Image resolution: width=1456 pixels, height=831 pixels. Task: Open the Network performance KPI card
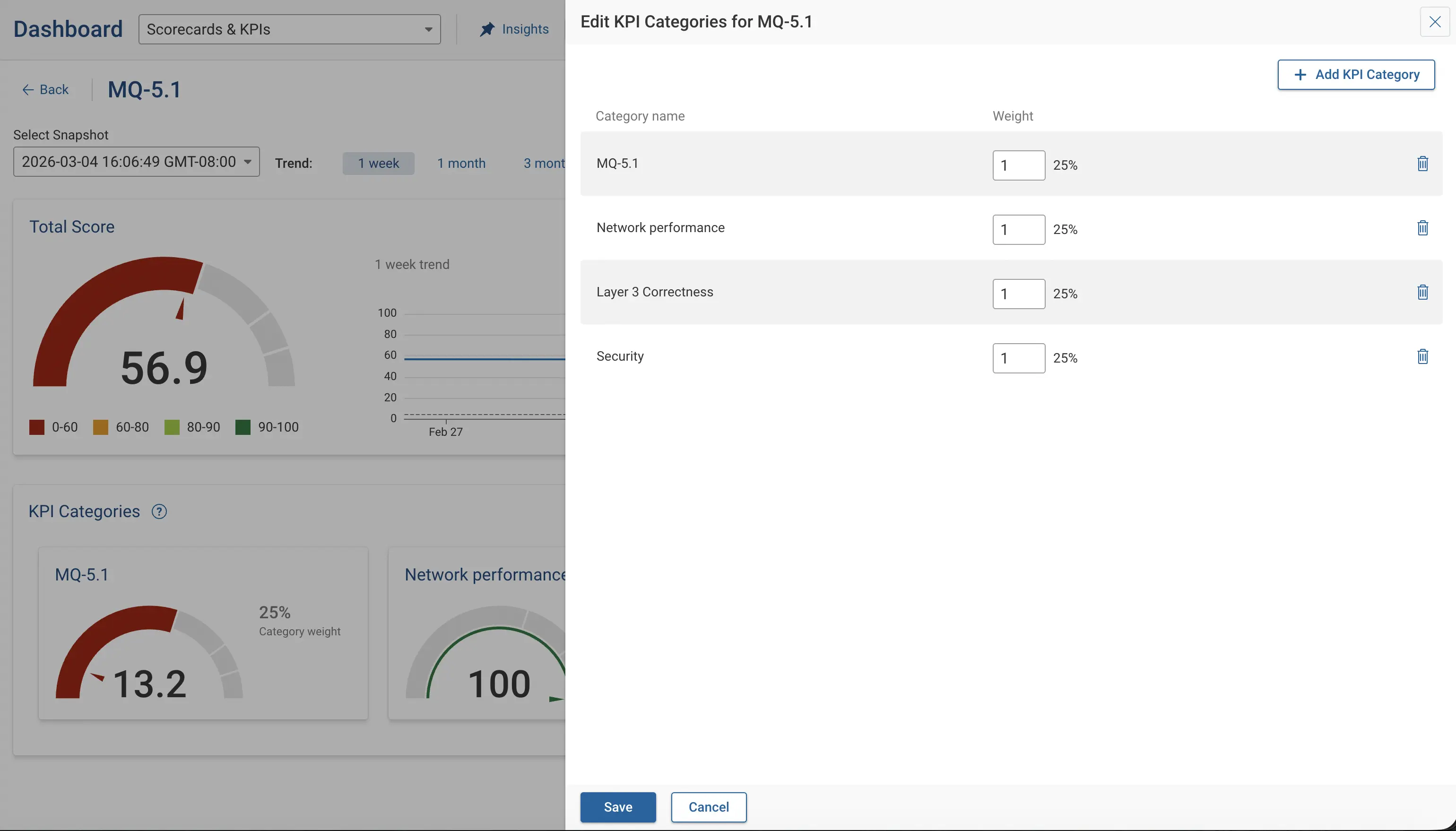click(477, 633)
